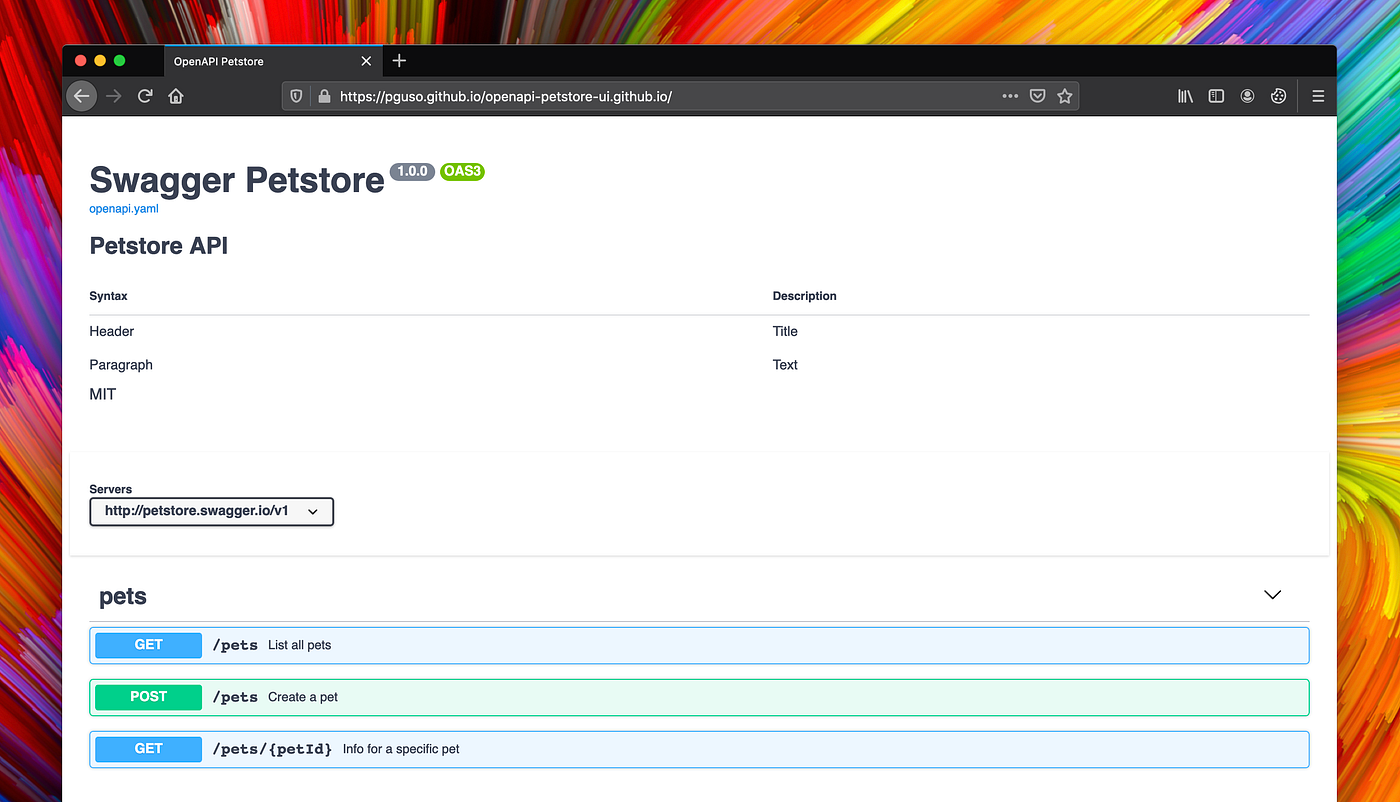Click the Syntax column header
This screenshot has height=802, width=1400.
click(108, 296)
